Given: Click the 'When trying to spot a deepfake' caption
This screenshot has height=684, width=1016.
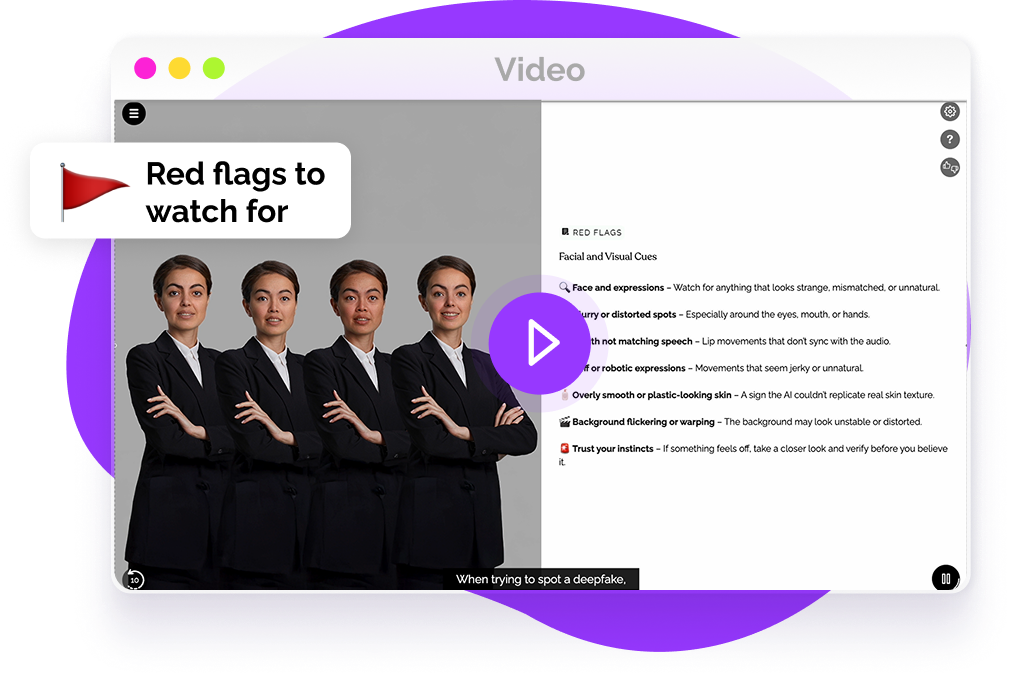Looking at the screenshot, I should point(541,579).
